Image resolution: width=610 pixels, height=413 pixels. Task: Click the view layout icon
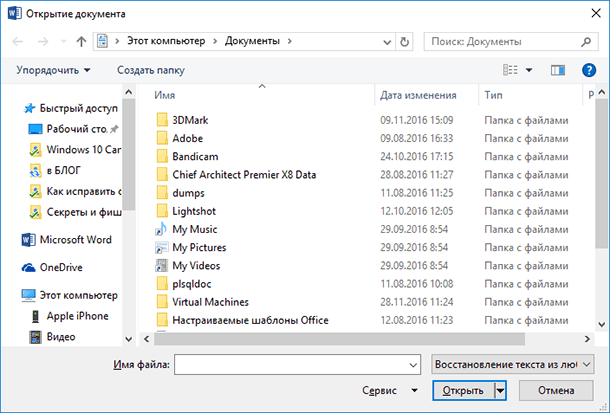(510, 70)
